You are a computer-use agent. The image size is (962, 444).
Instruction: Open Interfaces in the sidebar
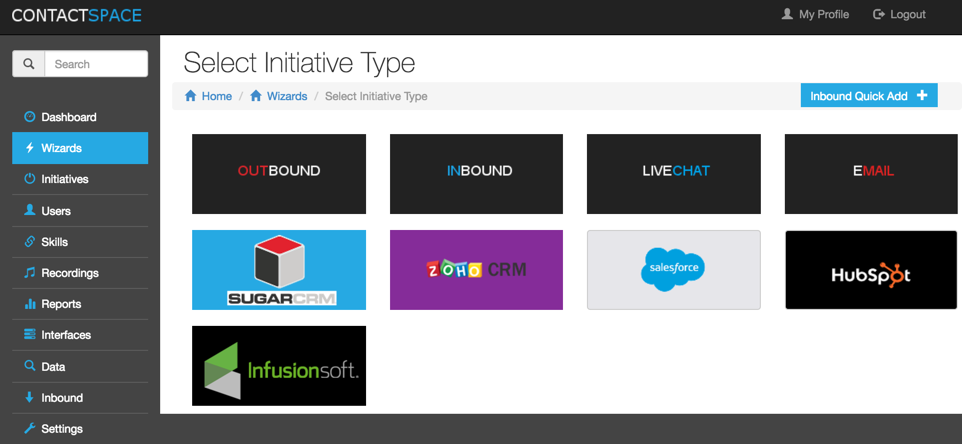click(x=80, y=335)
